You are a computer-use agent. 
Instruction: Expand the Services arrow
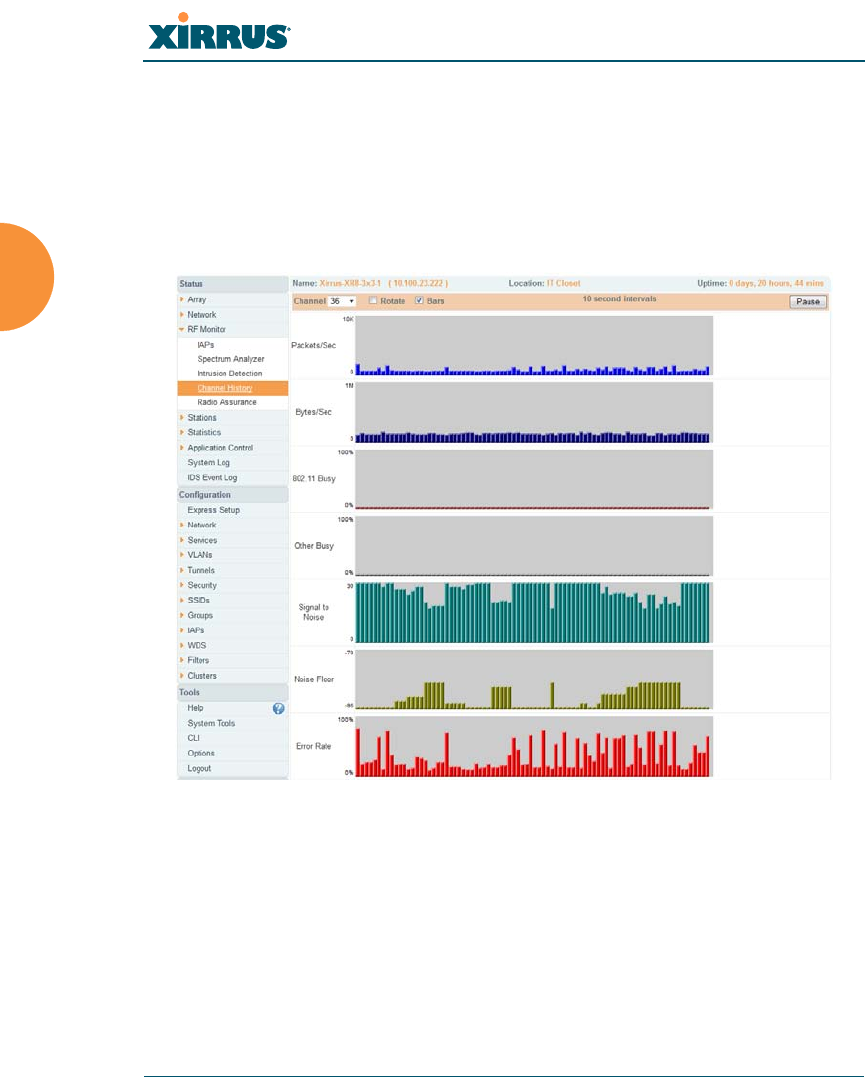click(x=182, y=540)
